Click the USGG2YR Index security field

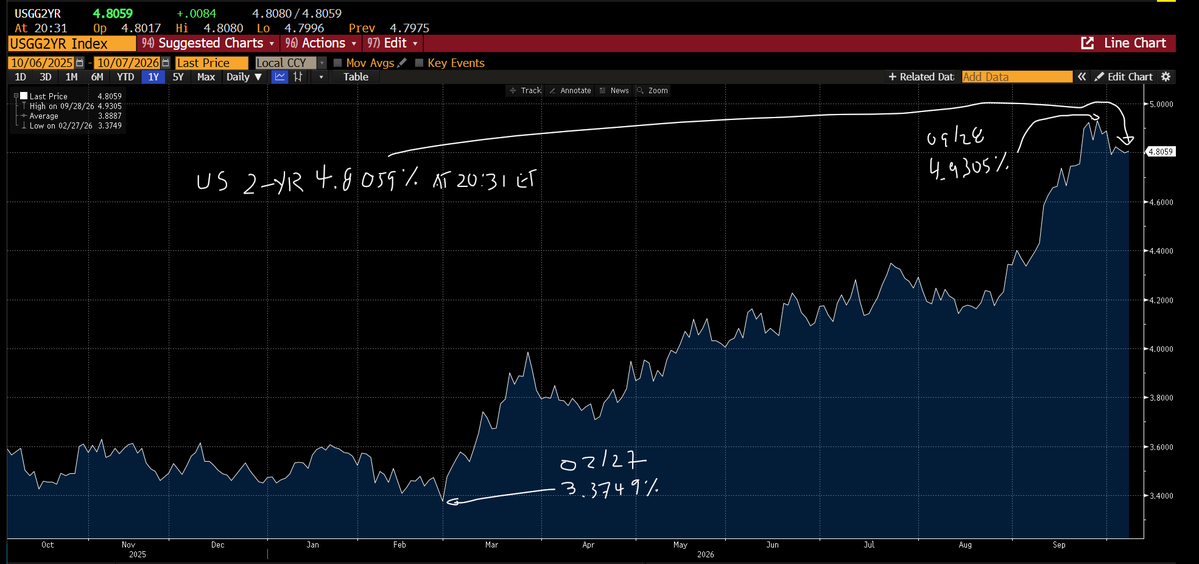[70, 44]
